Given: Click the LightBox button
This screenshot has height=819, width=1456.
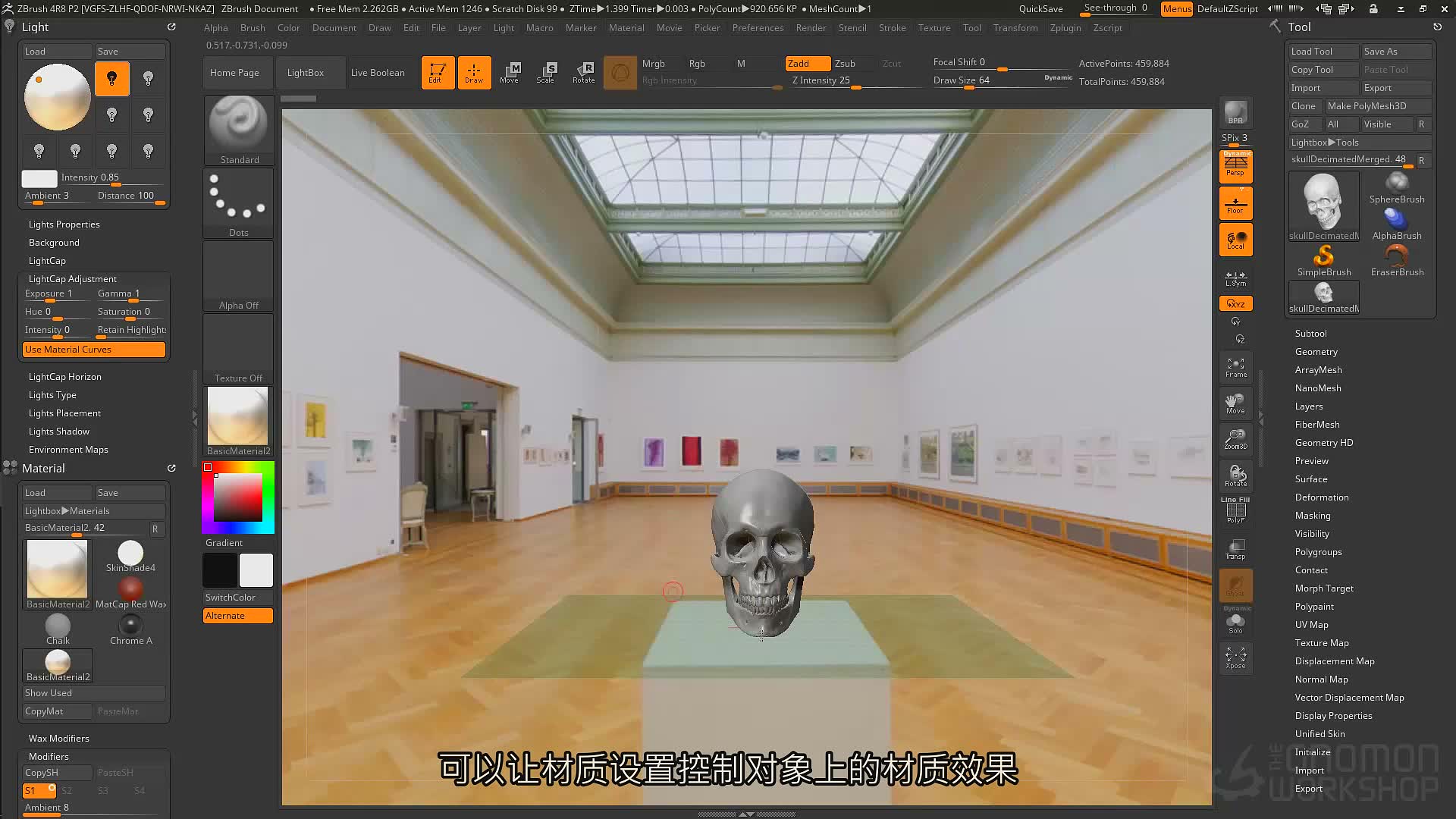Looking at the screenshot, I should tap(306, 73).
